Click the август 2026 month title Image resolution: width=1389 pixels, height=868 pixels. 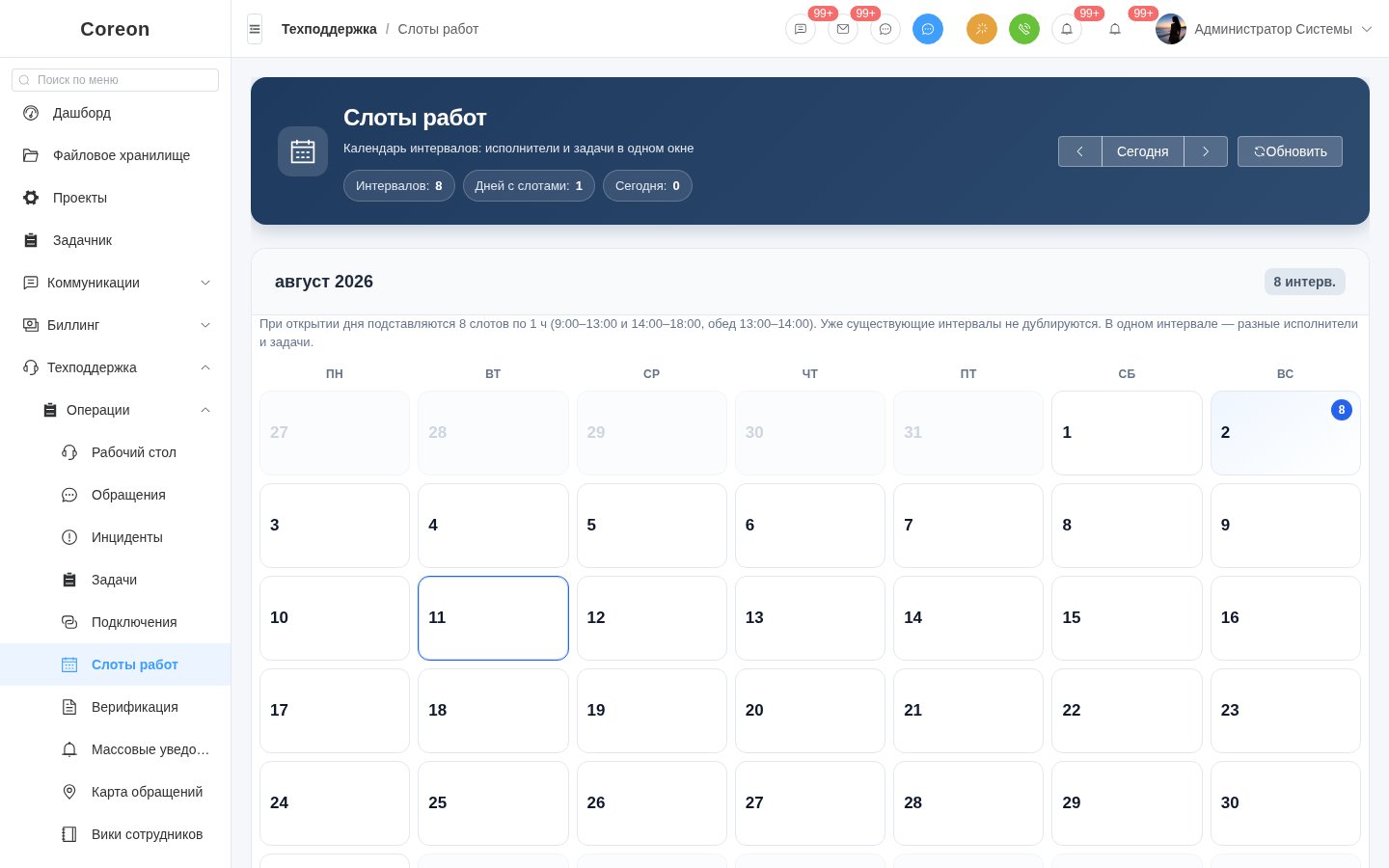(324, 282)
